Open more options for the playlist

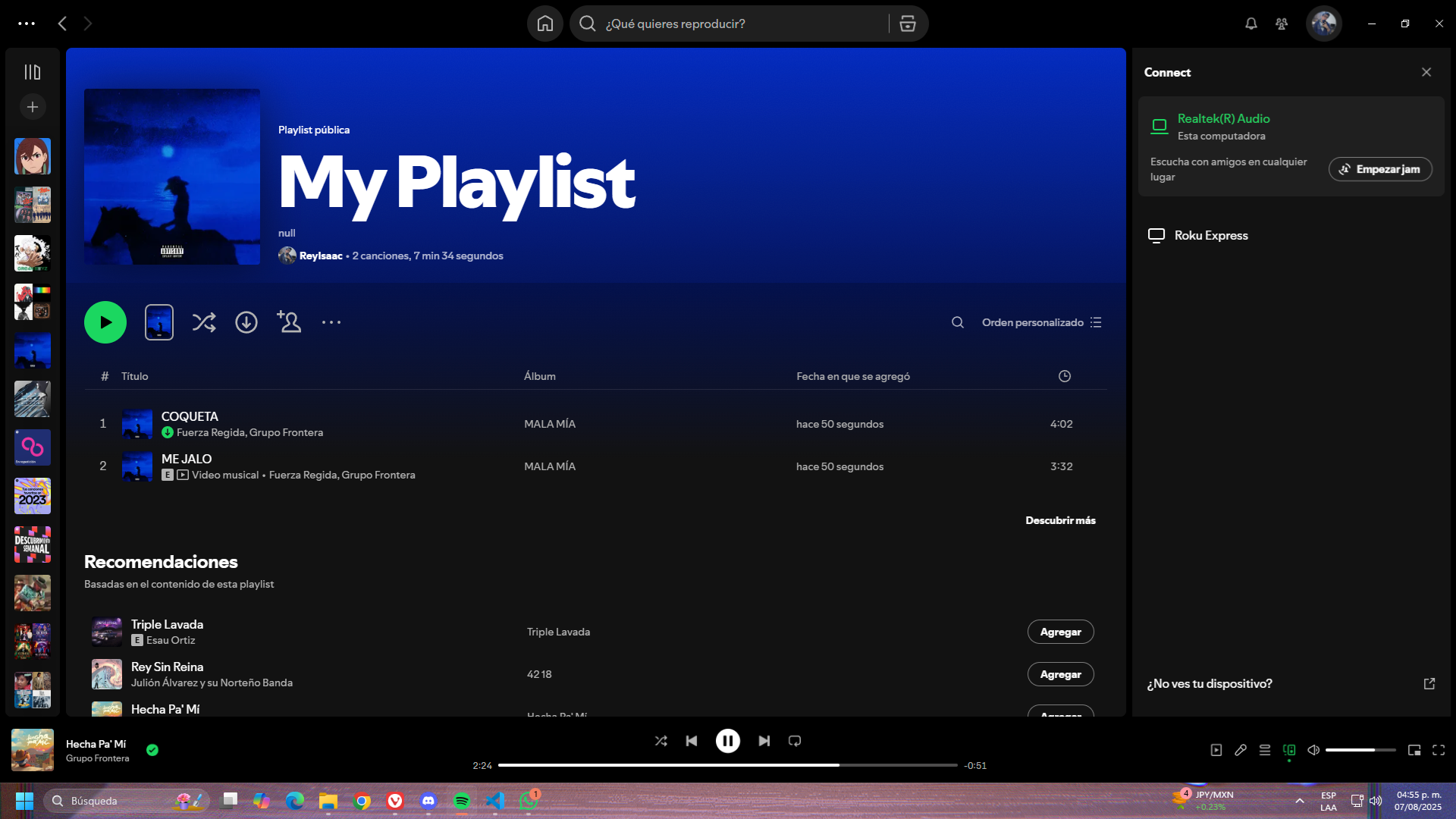pos(331,322)
